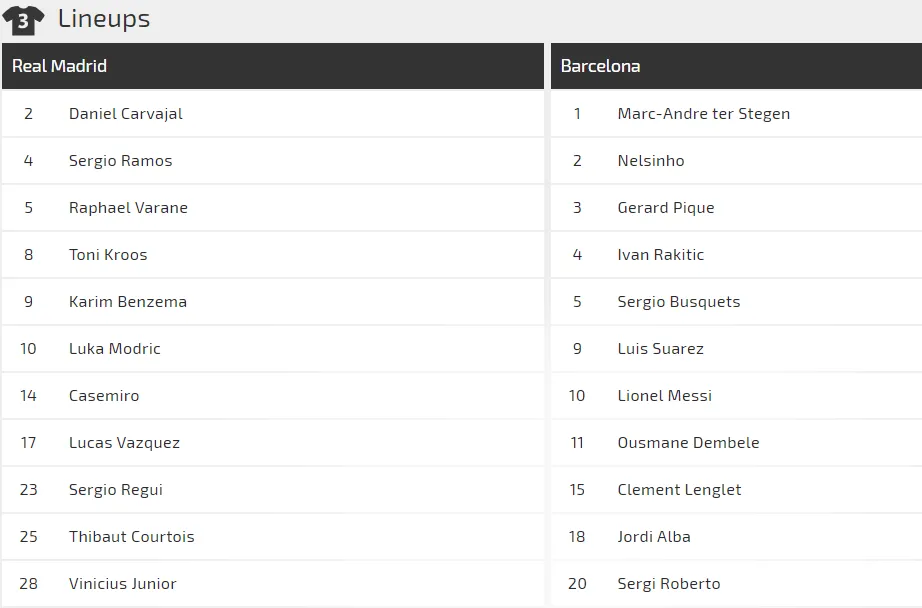Click the jersey icon beside Lineups
The width and height of the screenshot is (922, 608).
pos(23,19)
